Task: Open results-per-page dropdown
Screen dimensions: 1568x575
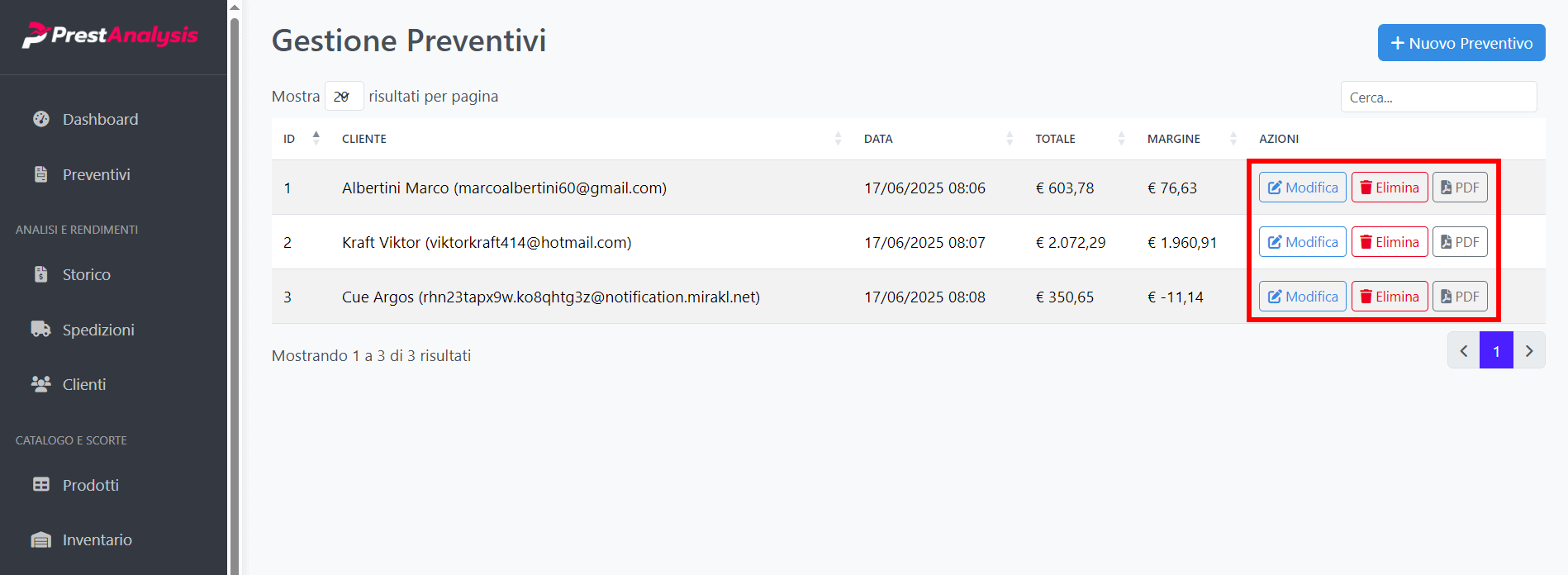Action: click(344, 97)
